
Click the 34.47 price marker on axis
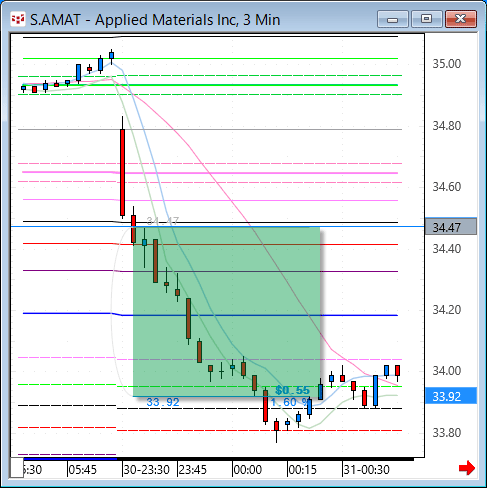click(x=451, y=227)
